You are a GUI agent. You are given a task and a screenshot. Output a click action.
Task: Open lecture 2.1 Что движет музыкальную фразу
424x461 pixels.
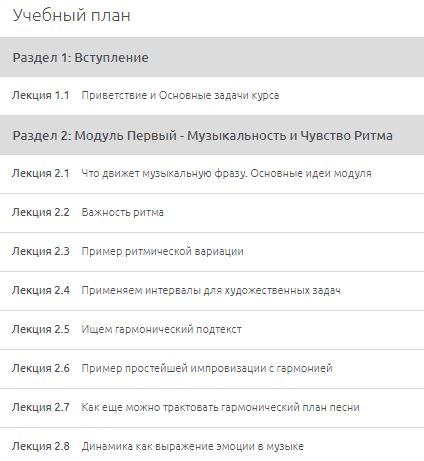coord(212,174)
